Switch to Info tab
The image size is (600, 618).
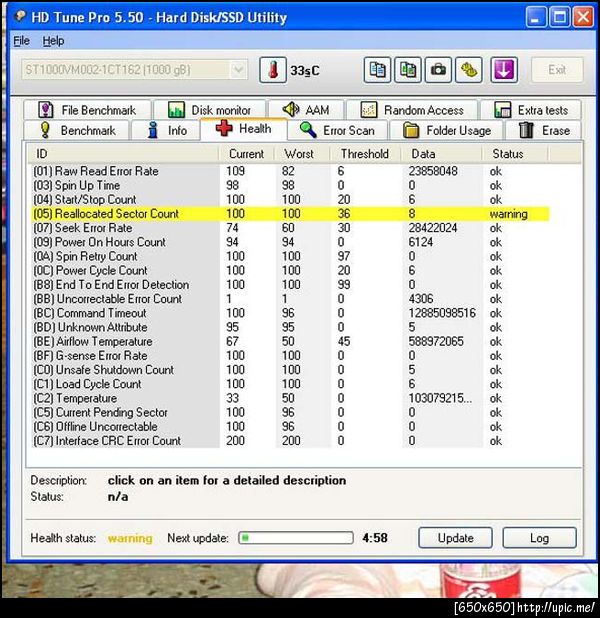tap(166, 130)
